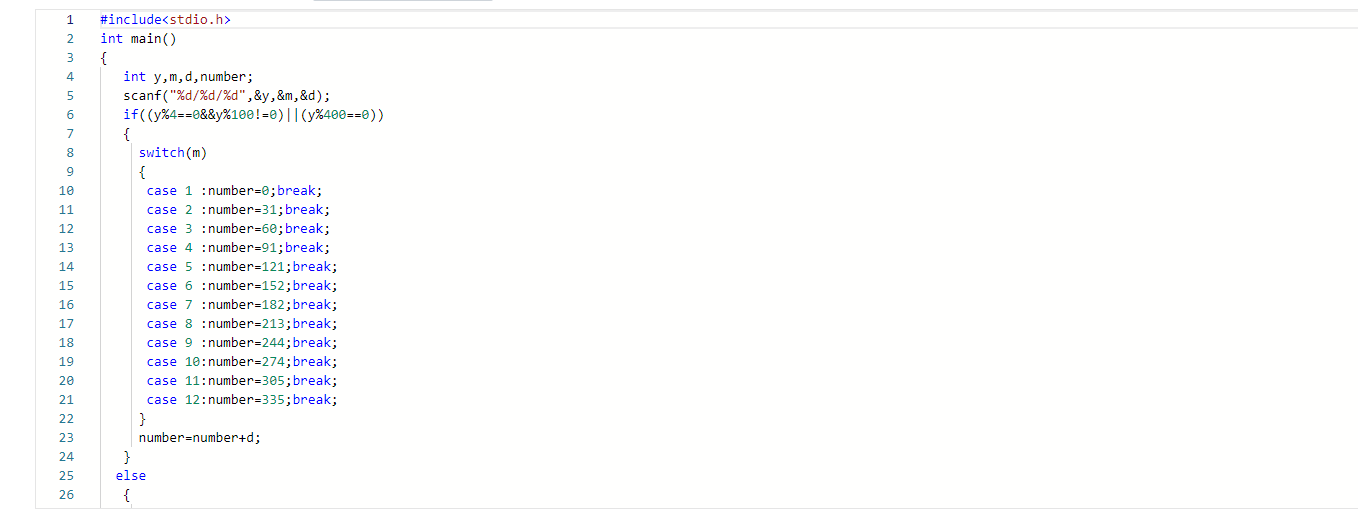Click the 'else' keyword on line 25

tap(130, 475)
